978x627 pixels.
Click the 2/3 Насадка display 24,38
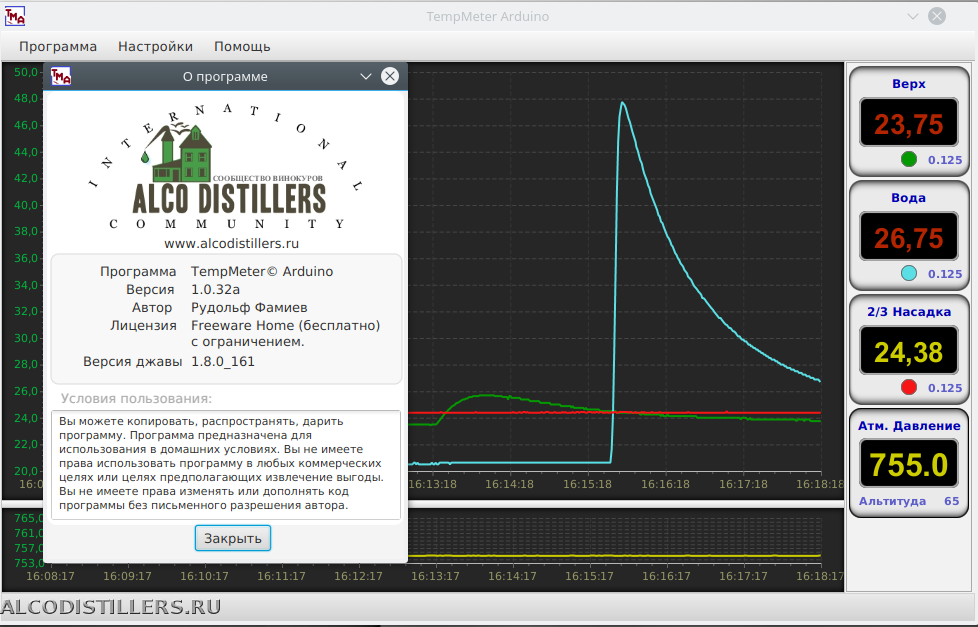click(909, 351)
